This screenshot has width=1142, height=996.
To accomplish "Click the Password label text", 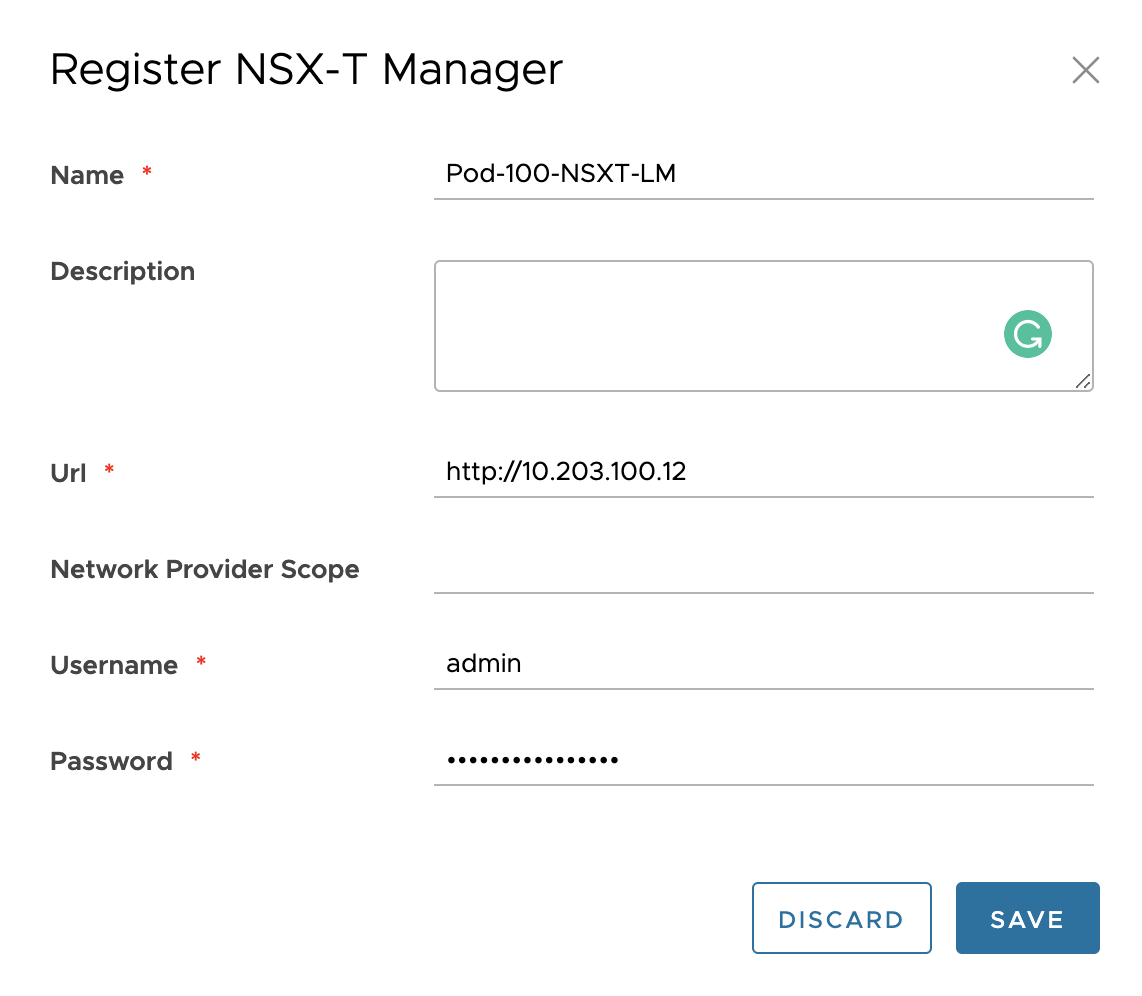I will (111, 761).
